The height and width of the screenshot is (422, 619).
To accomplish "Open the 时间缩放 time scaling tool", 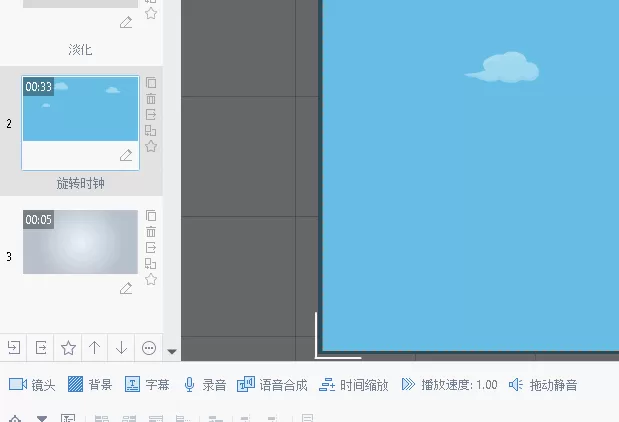I will (x=354, y=384).
